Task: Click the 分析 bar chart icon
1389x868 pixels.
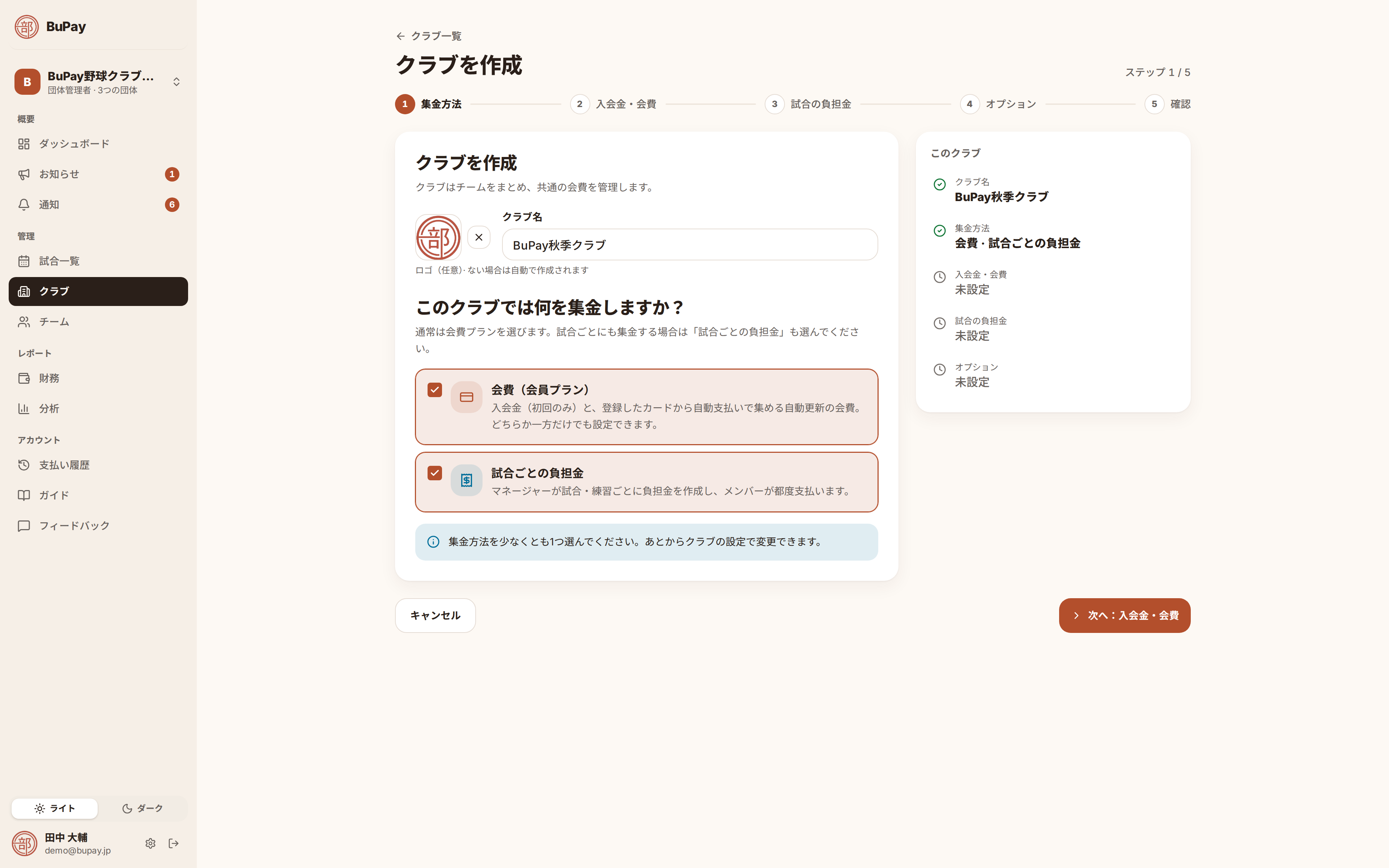Action: tap(24, 409)
